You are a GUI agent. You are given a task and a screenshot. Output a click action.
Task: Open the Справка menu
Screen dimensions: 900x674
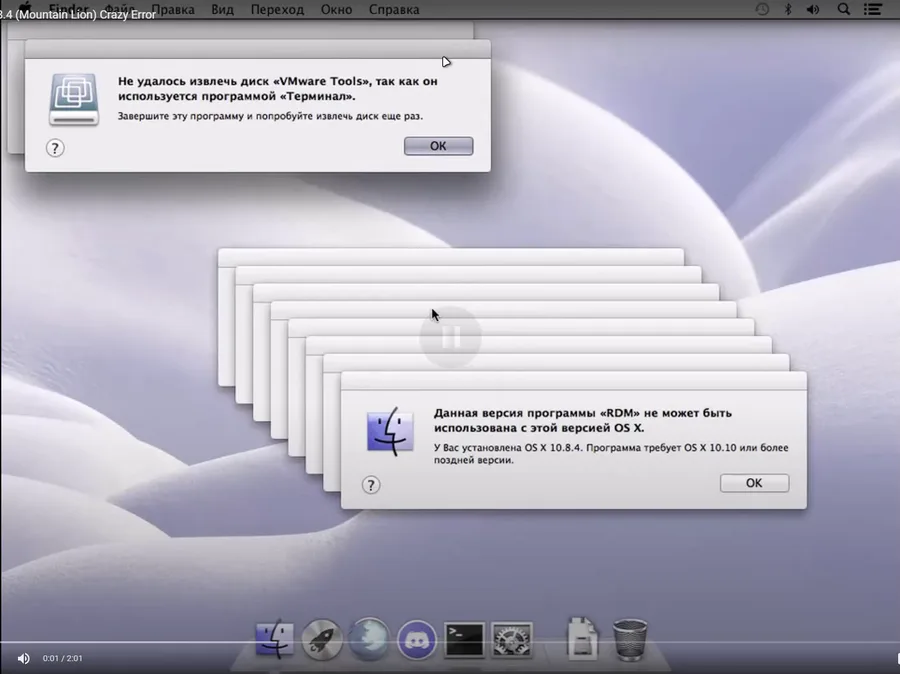coord(394,9)
